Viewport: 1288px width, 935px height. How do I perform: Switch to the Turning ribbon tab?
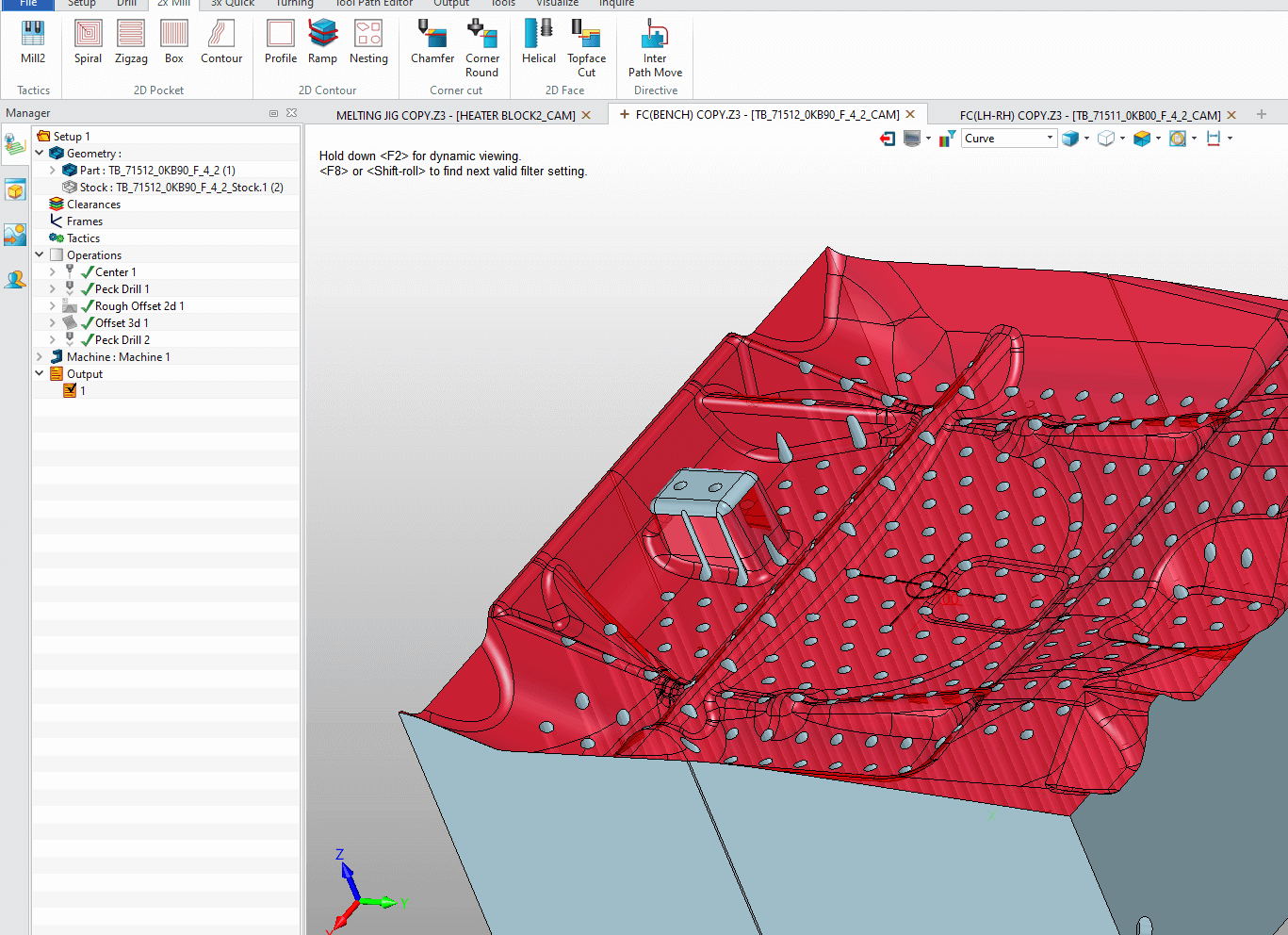(295, 4)
